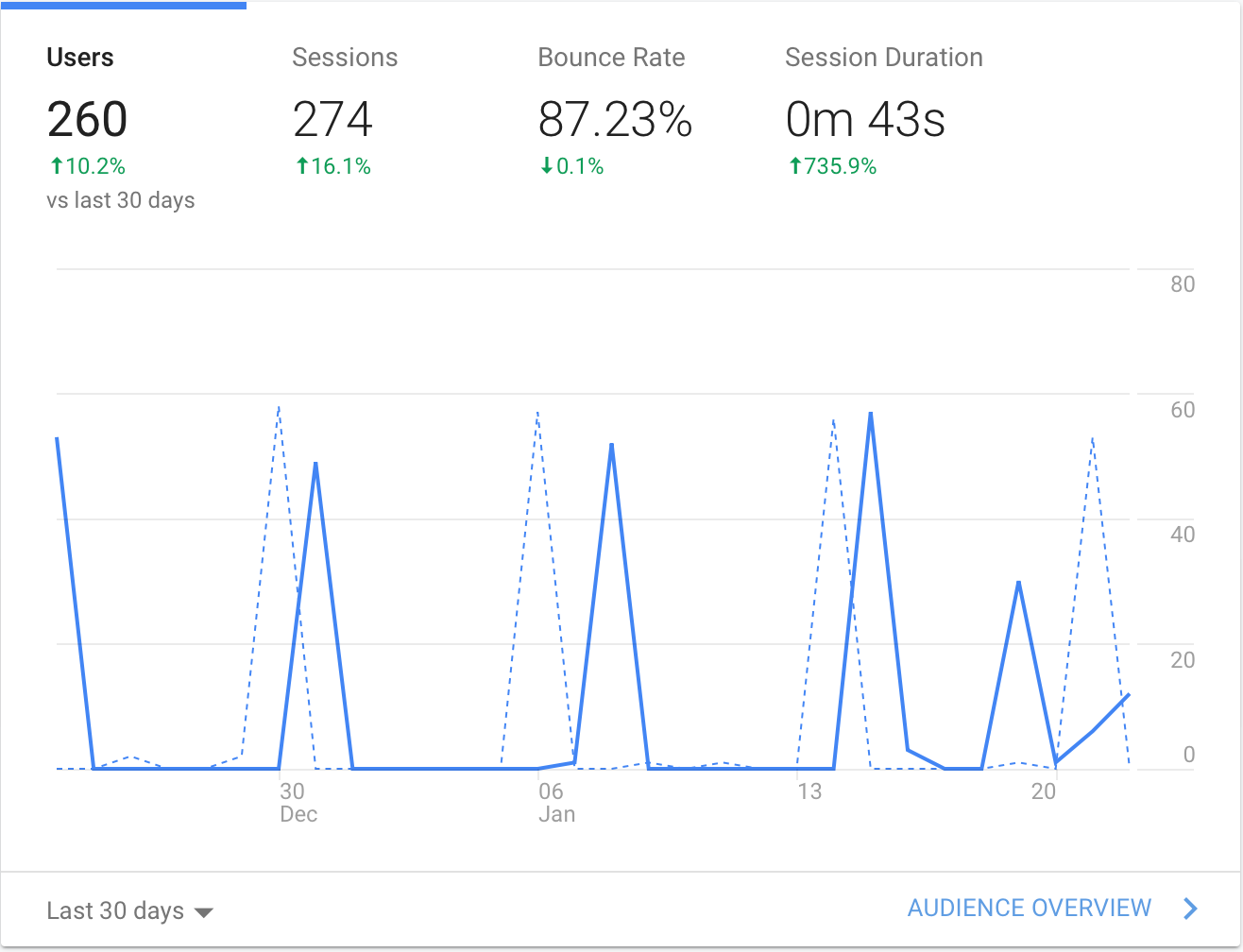Click the solid-line peak just before 20
The height and width of the screenshot is (952, 1243).
(1018, 582)
